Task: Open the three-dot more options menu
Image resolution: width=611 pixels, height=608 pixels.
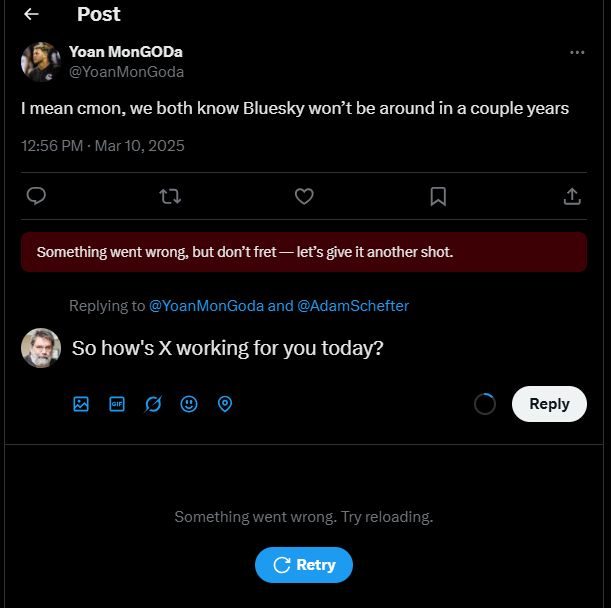Action: (577, 52)
